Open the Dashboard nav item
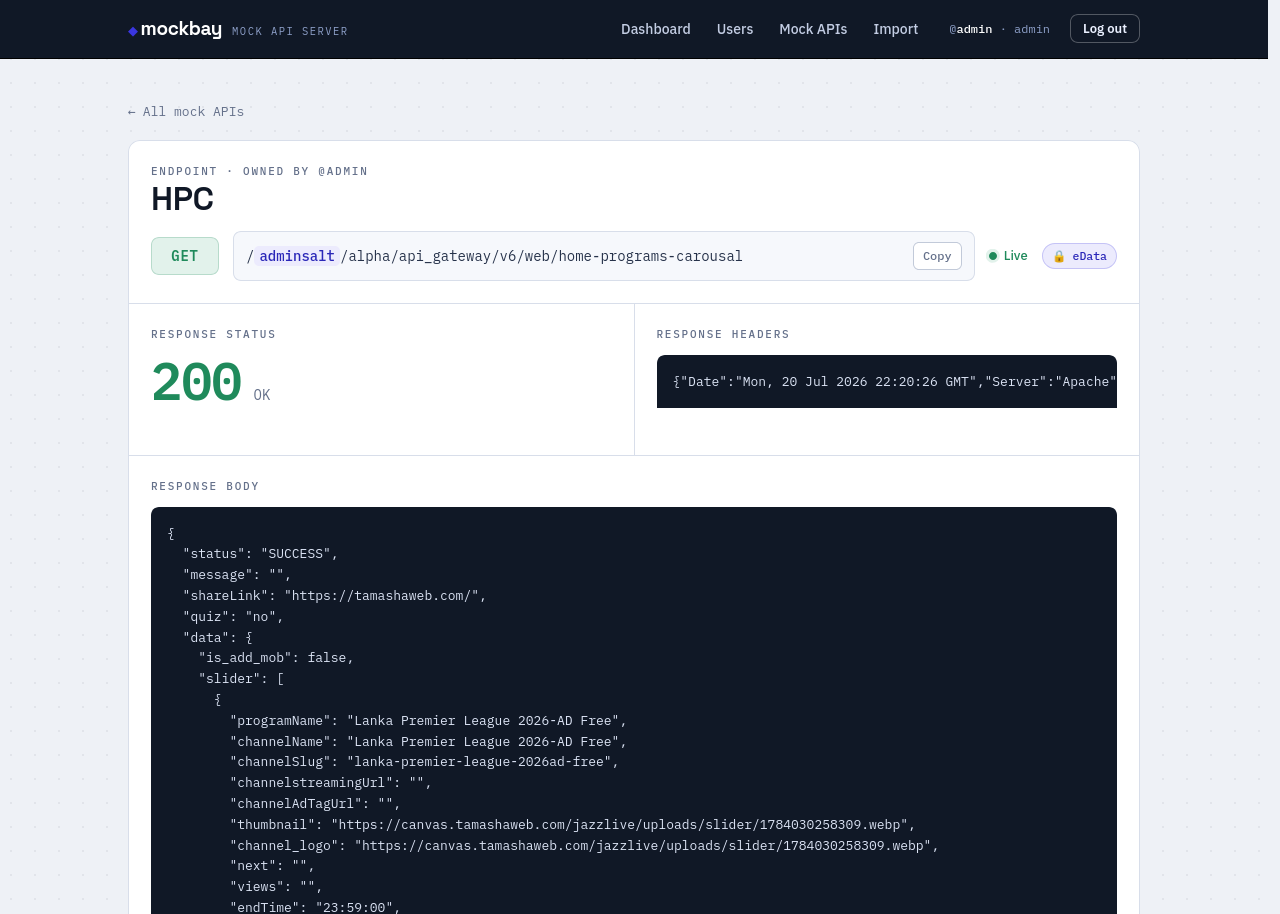The height and width of the screenshot is (914, 1280). (656, 29)
